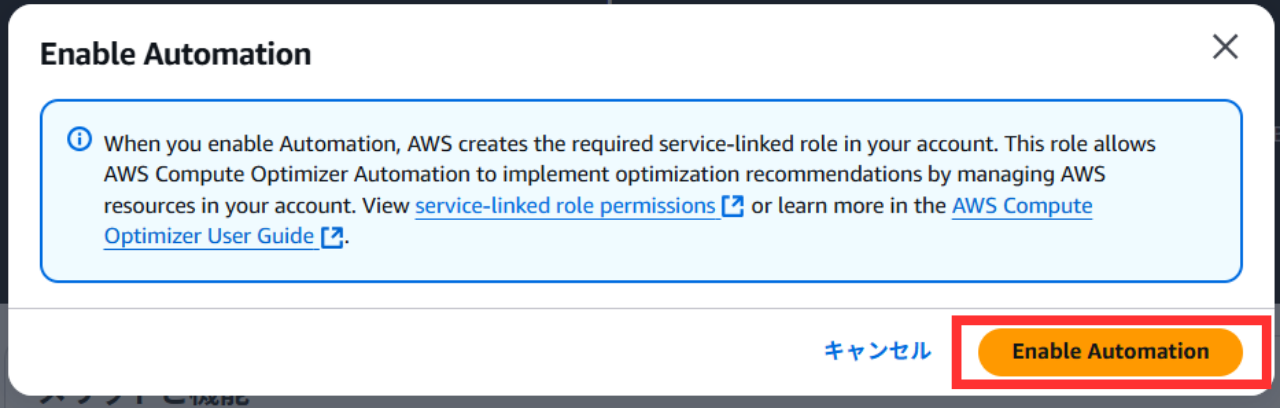This screenshot has height=408, width=1280.
Task: Click the Enable Automation dialog heading
Action: 175,53
